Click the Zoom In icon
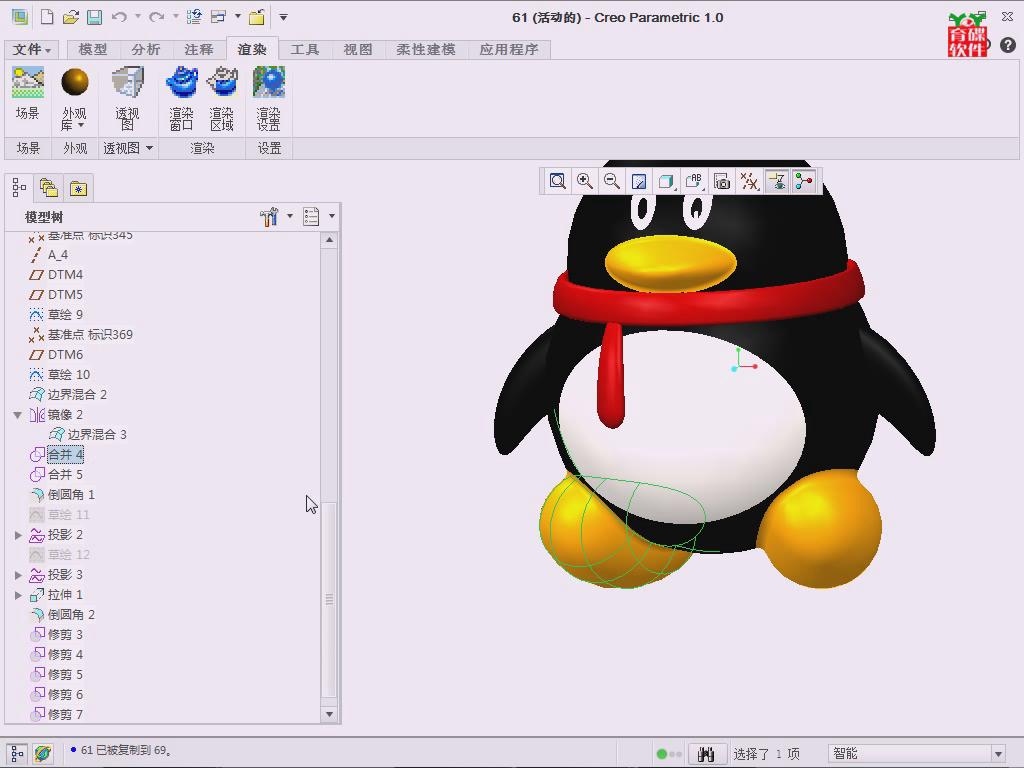The height and width of the screenshot is (768, 1024). (584, 181)
